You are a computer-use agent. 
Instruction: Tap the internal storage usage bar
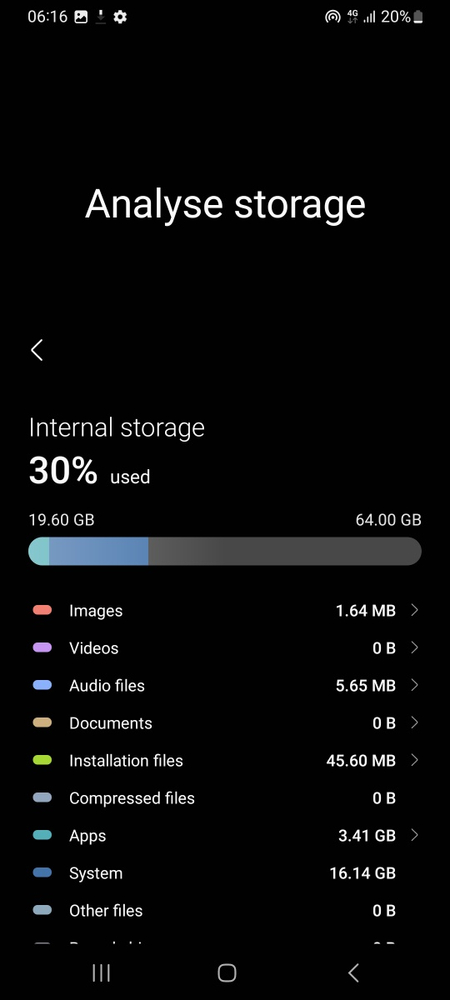(225, 551)
